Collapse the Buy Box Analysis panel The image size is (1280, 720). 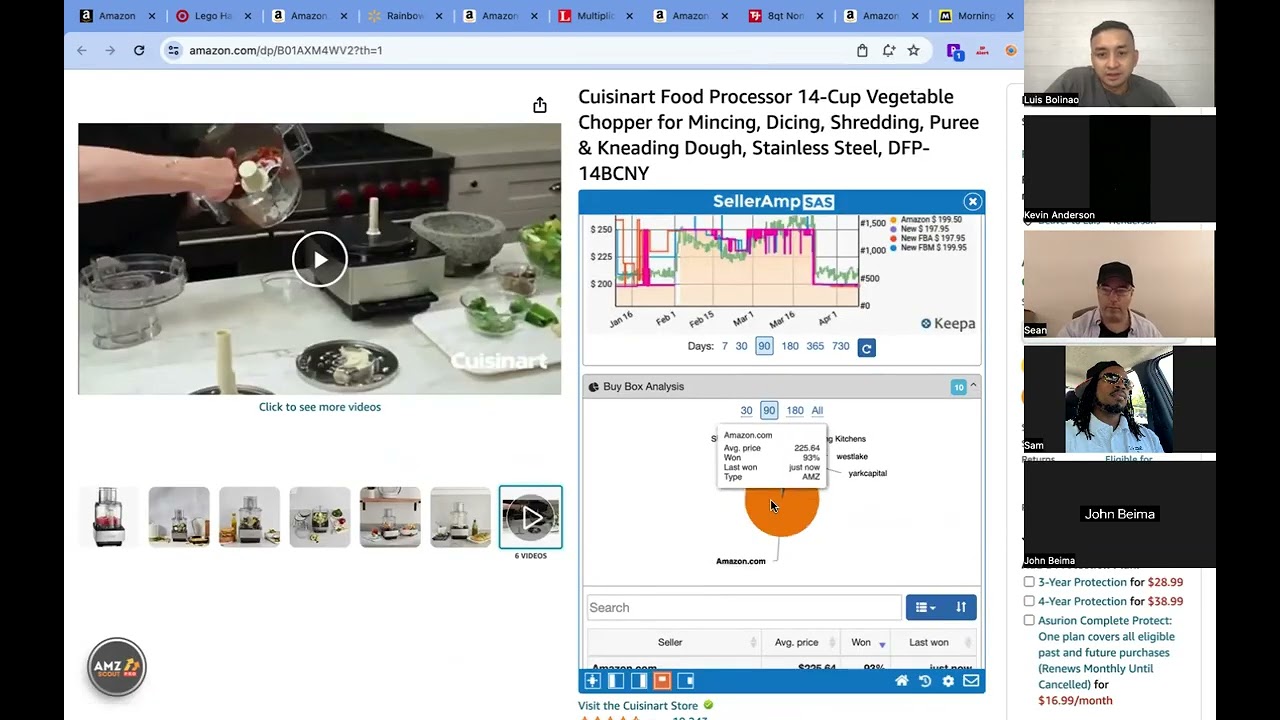coord(973,386)
